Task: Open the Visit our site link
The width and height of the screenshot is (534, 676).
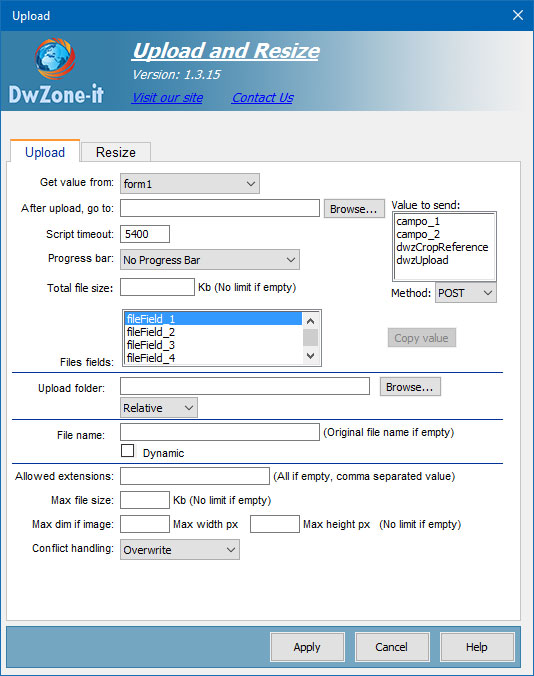Action: click(168, 98)
